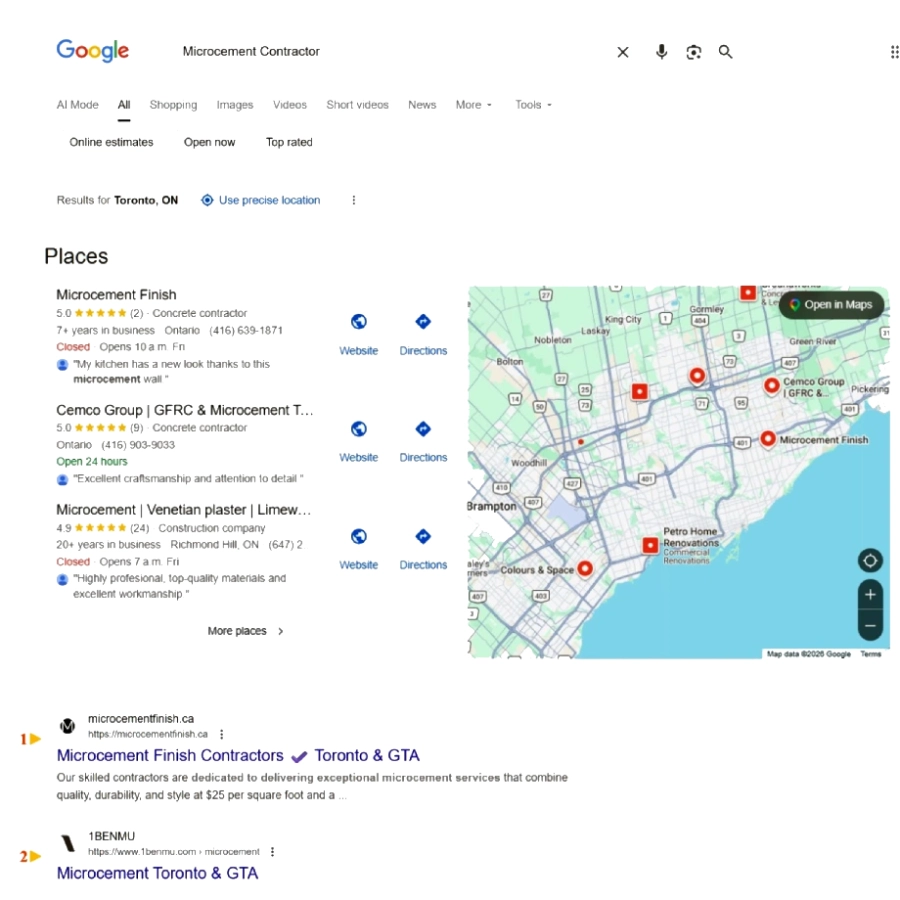Apply the Online estimates filter
Viewport: 900px width, 900px height.
pos(111,142)
